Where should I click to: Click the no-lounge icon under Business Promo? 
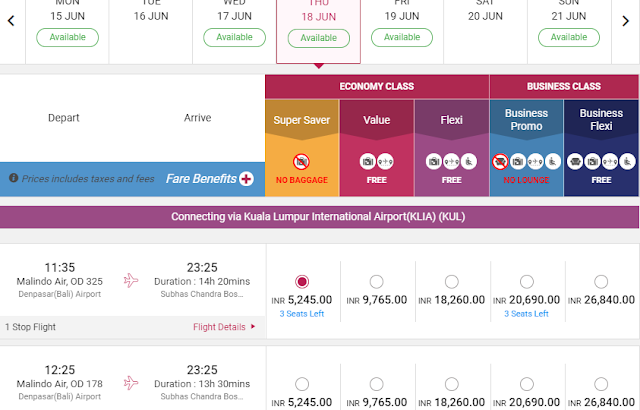pyautogui.click(x=500, y=162)
